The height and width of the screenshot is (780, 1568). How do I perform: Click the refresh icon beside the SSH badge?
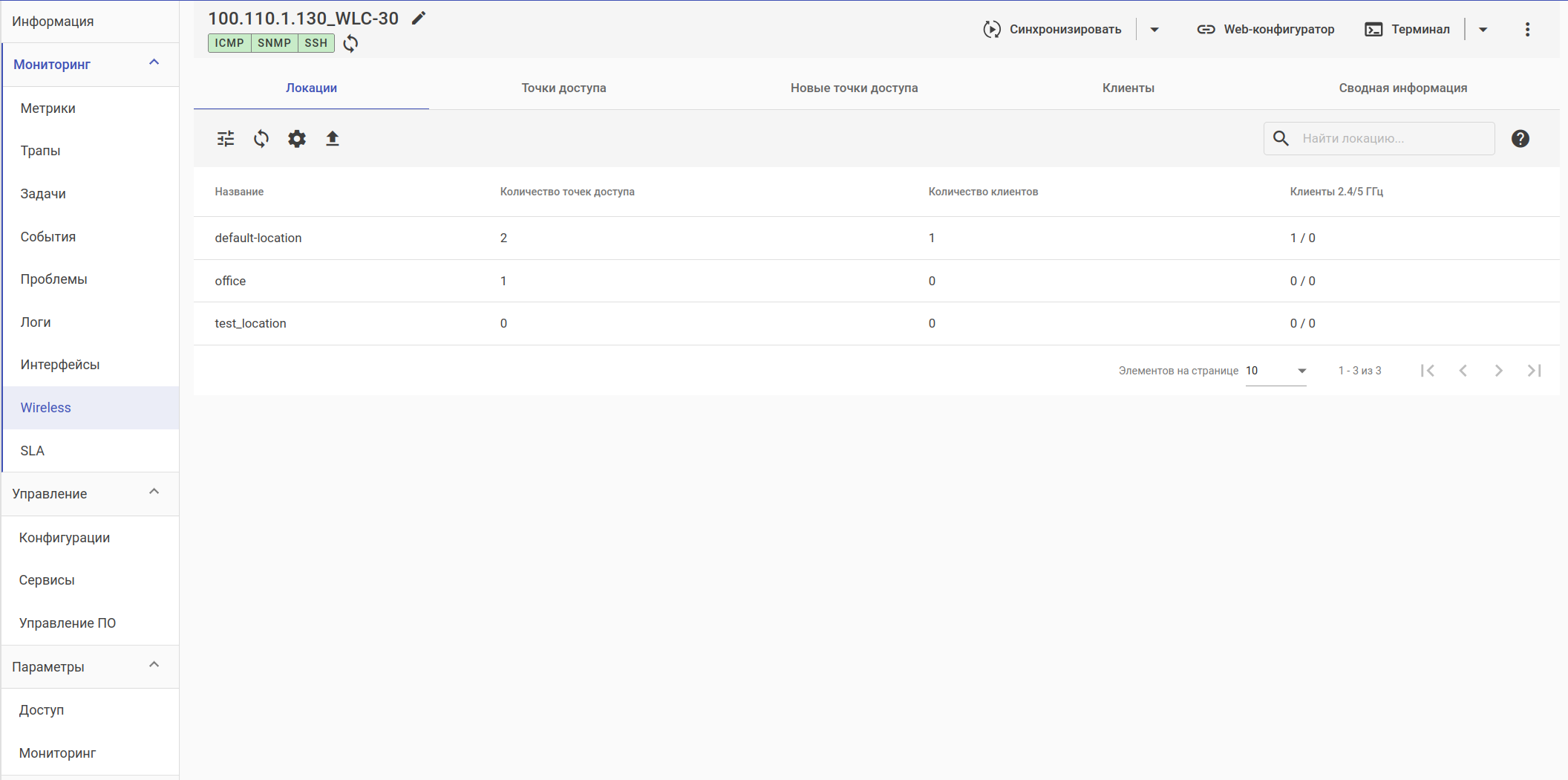(x=350, y=43)
